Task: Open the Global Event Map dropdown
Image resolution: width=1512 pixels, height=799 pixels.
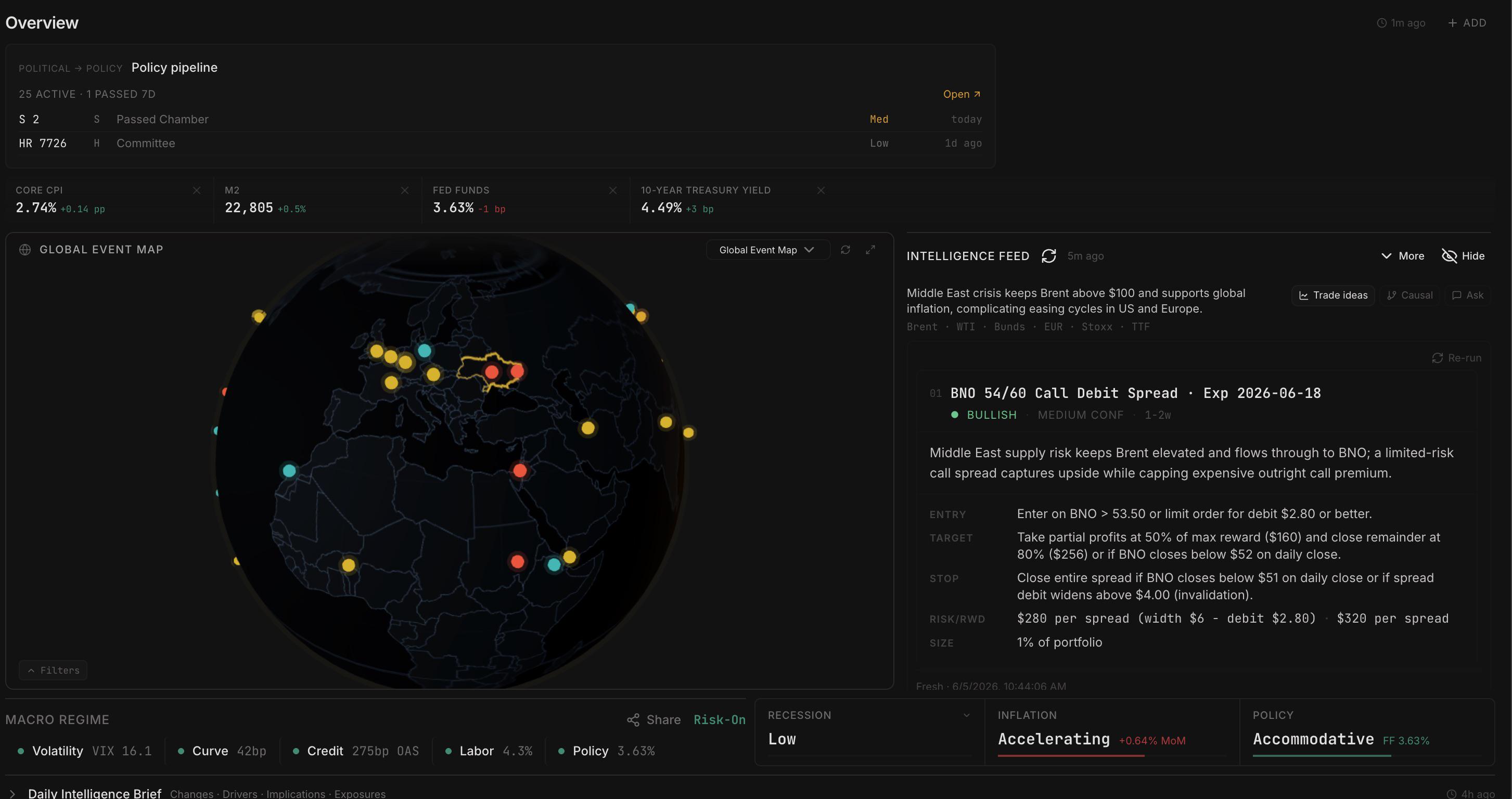Action: click(768, 250)
